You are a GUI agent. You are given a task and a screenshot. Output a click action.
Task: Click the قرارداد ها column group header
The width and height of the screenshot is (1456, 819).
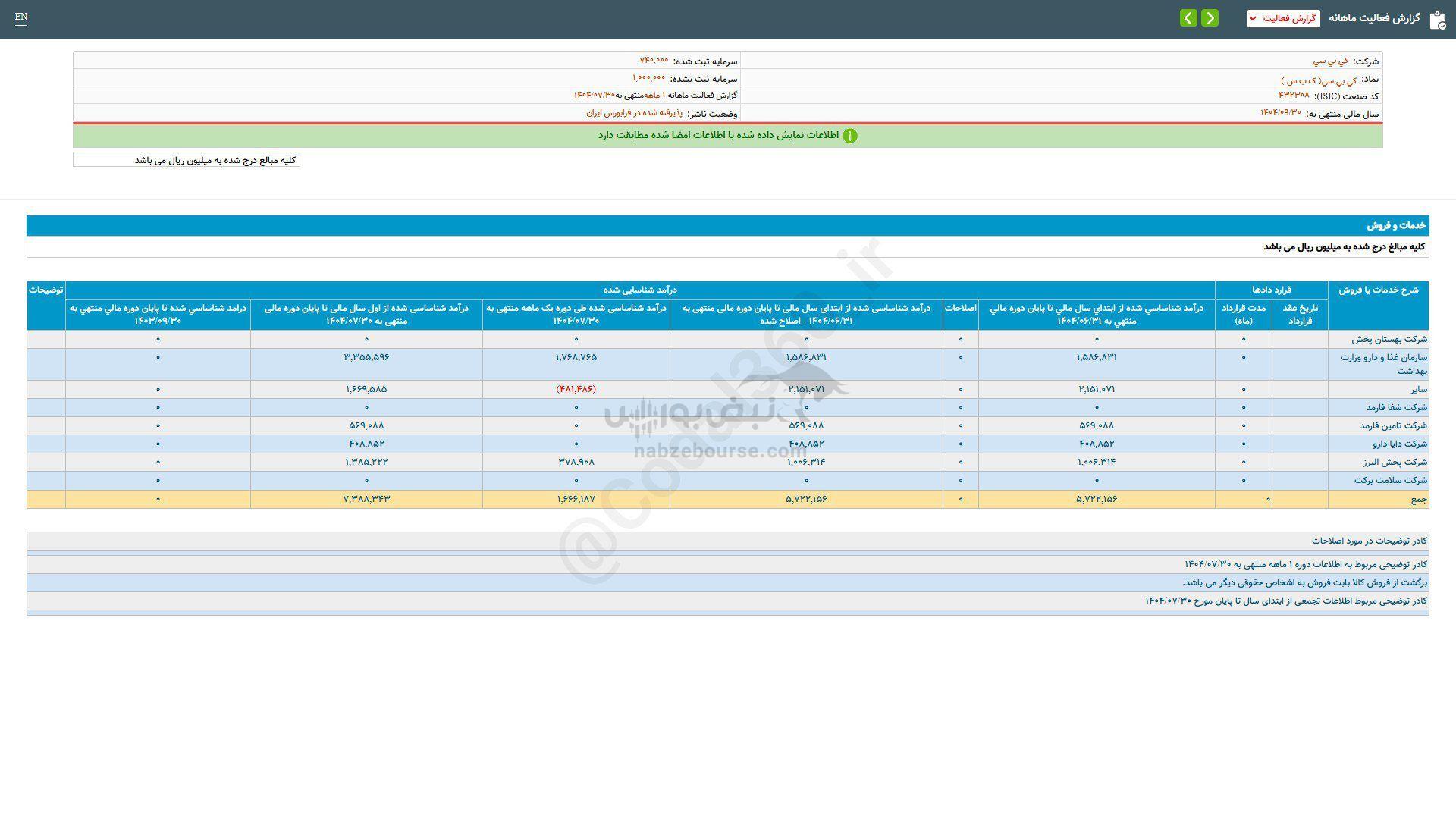(1271, 290)
